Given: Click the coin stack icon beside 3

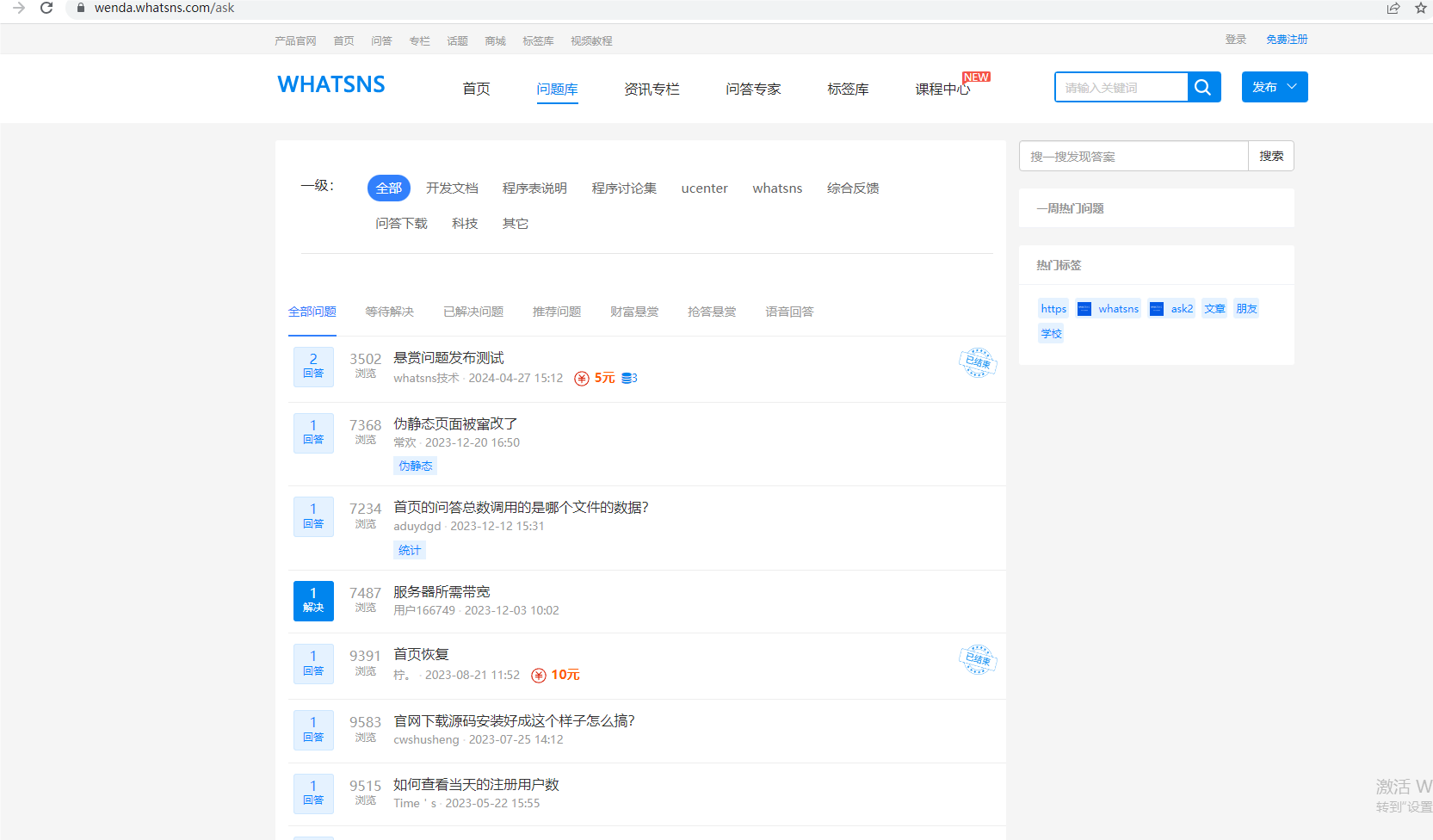Looking at the screenshot, I should pyautogui.click(x=627, y=378).
